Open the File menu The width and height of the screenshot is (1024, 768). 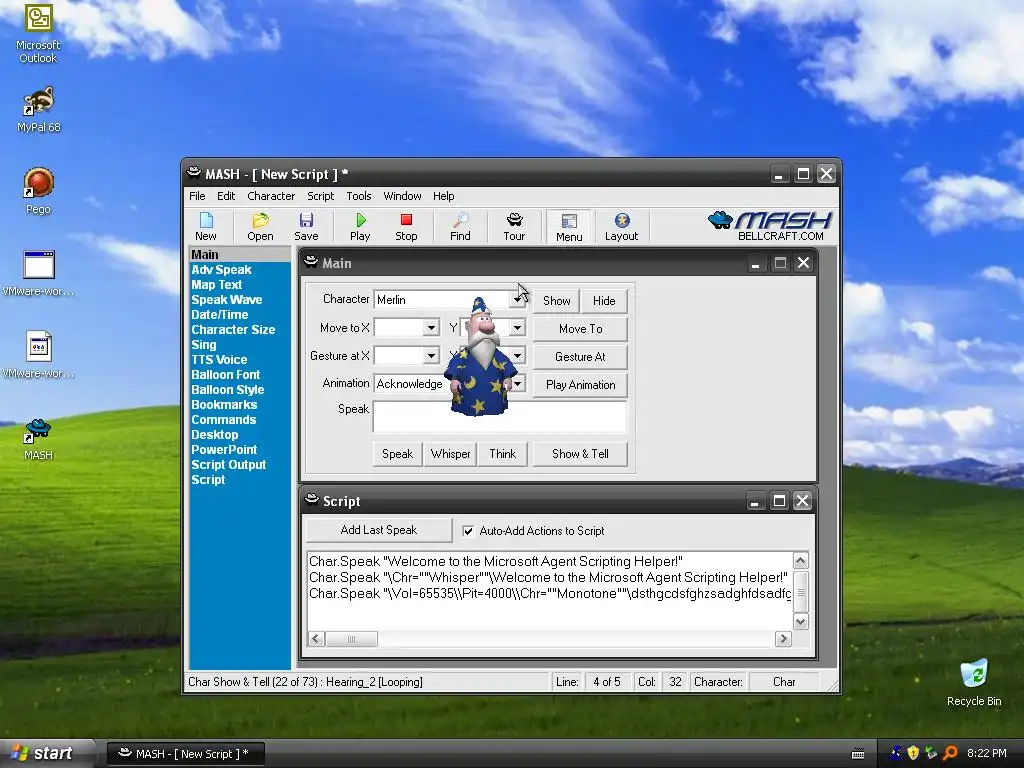click(x=197, y=196)
